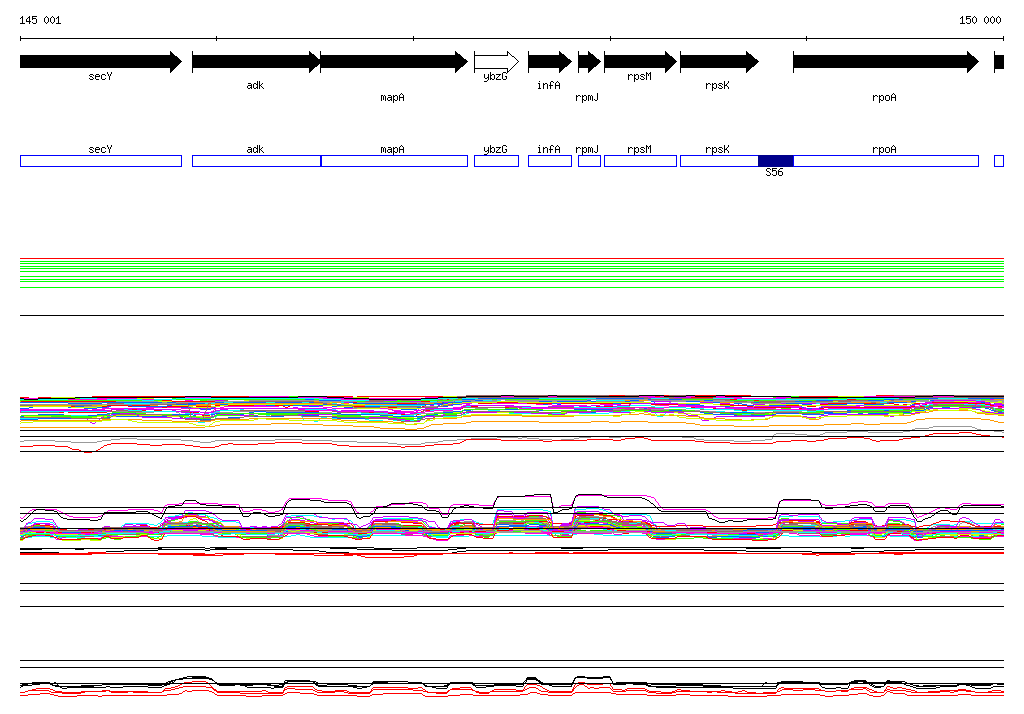The height and width of the screenshot is (714, 1024).
Task: Click the infA blue outlined box
Action: coord(550,161)
